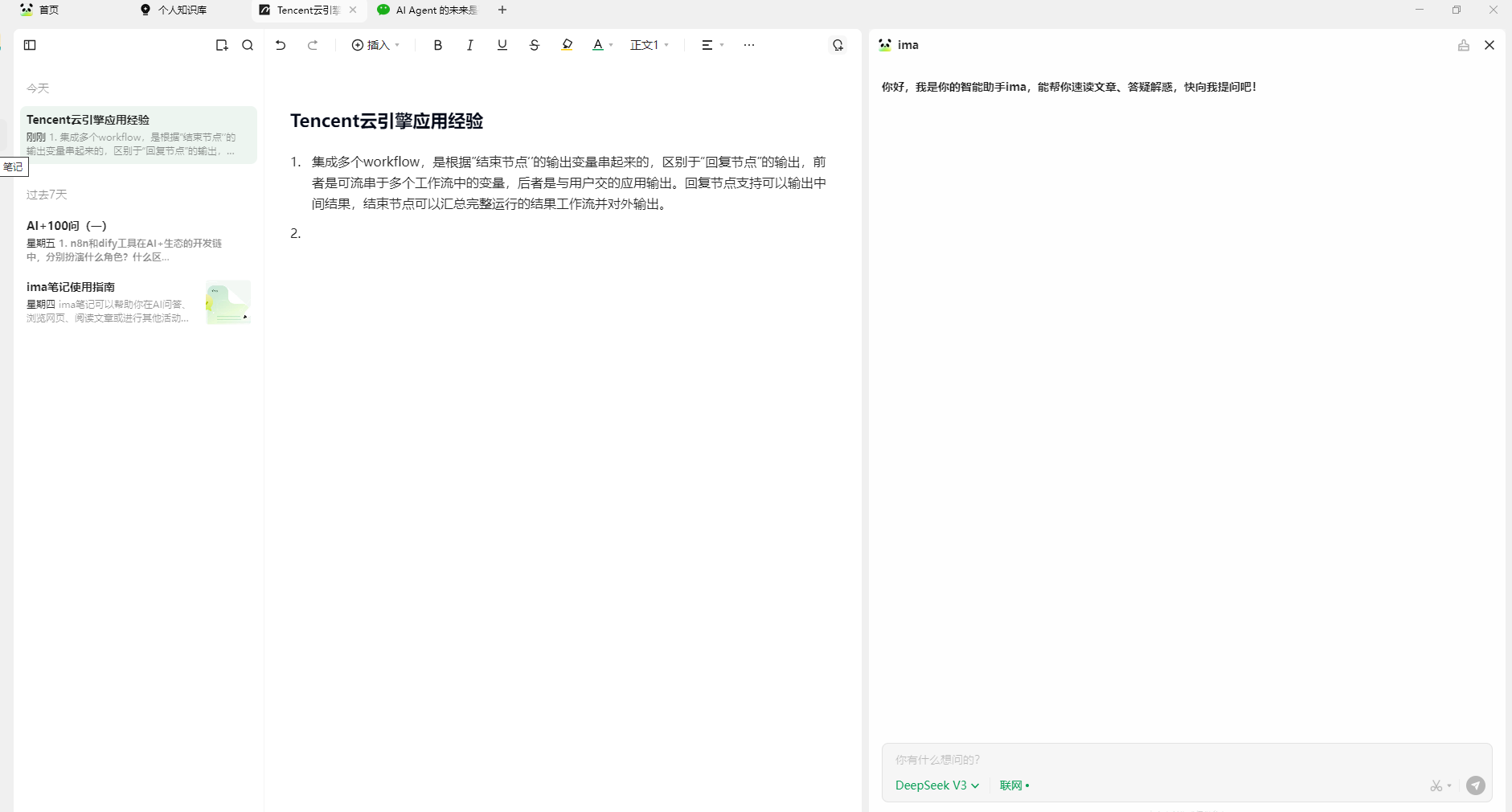1512x812 pixels.
Task: Click the ima AI assistant toolbar icon
Action: tap(838, 45)
